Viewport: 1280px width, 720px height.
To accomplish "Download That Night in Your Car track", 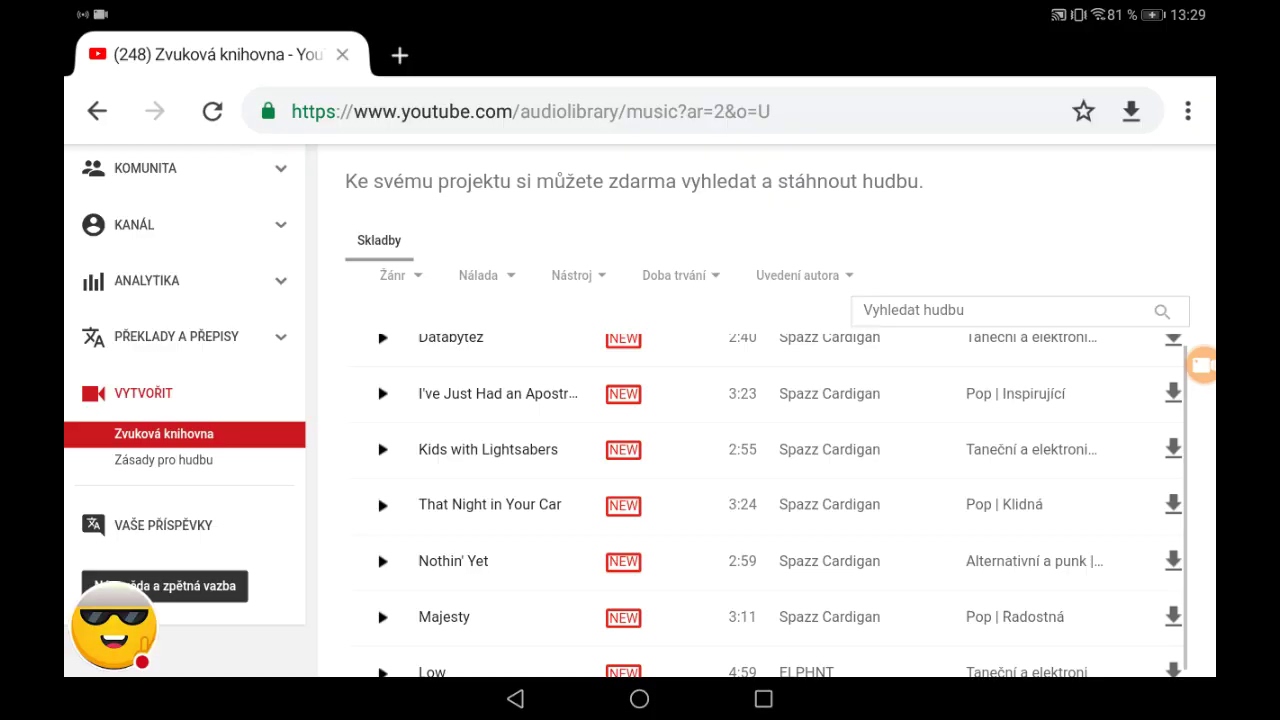I will pyautogui.click(x=1173, y=505).
